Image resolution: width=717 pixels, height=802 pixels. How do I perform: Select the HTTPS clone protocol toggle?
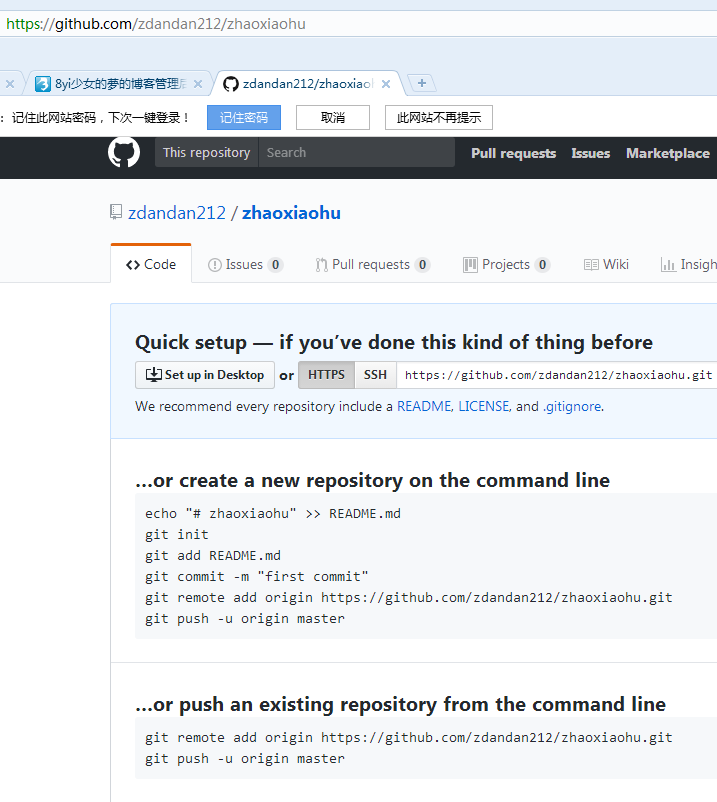(326, 375)
